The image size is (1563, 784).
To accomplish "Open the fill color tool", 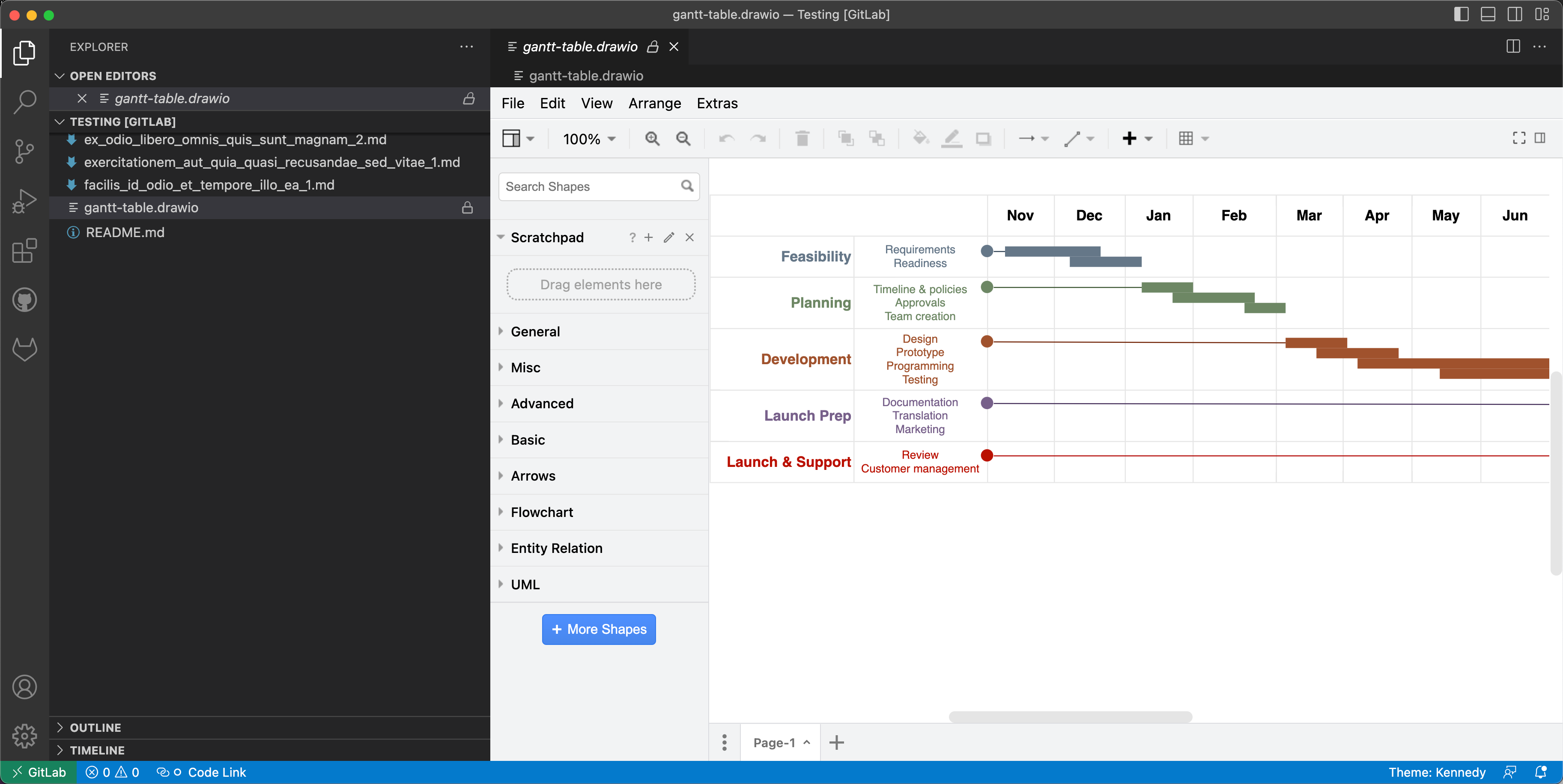I will pyautogui.click(x=920, y=138).
